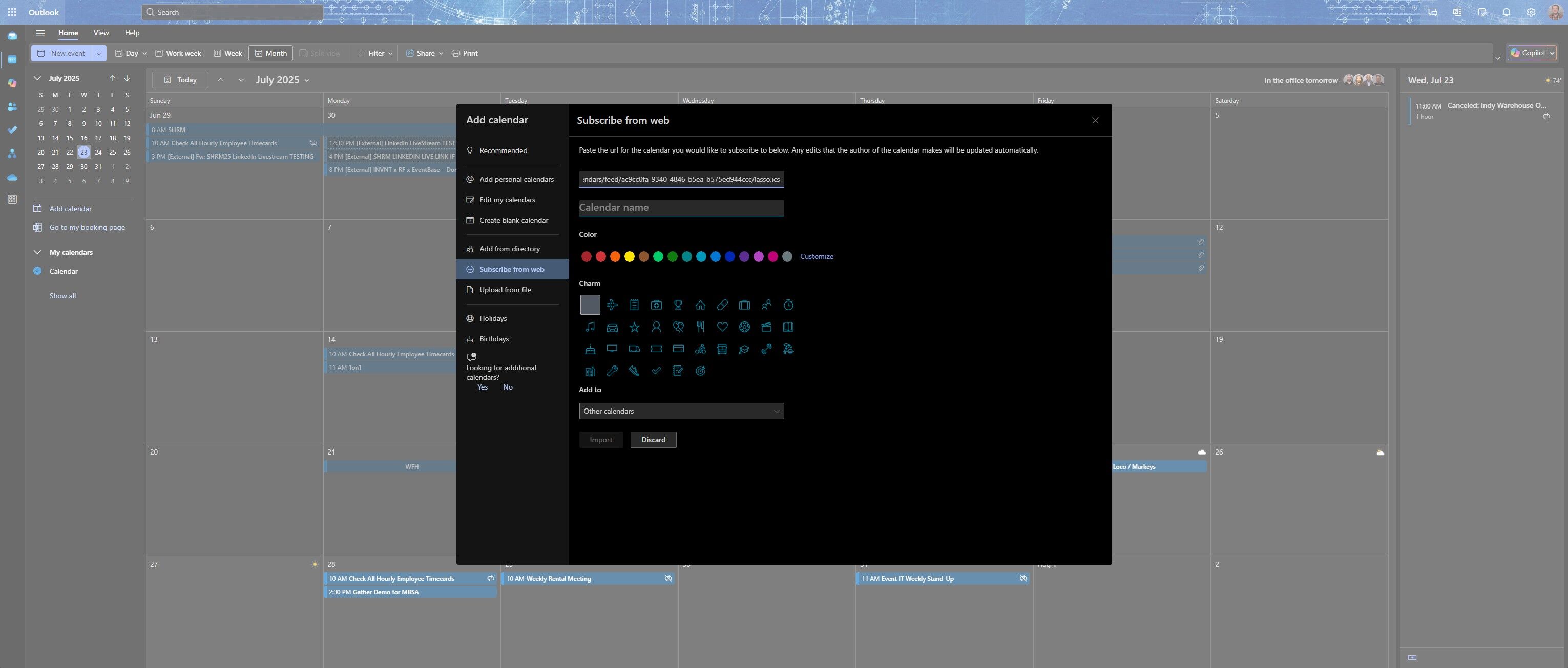Select the airplane charm icon
This screenshot has height=668, width=1568.
(612, 305)
